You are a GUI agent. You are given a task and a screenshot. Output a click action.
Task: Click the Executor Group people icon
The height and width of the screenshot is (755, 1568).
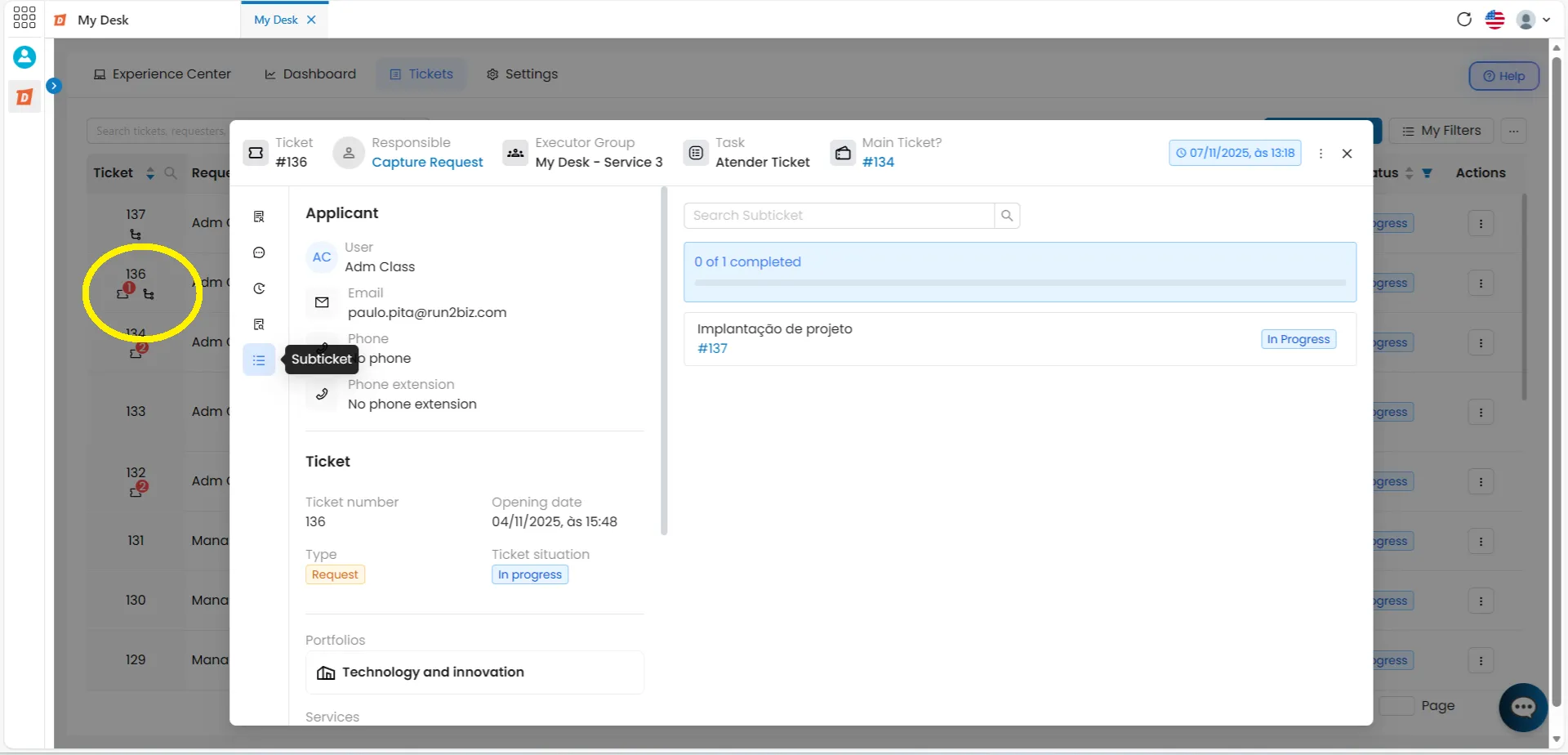point(515,153)
